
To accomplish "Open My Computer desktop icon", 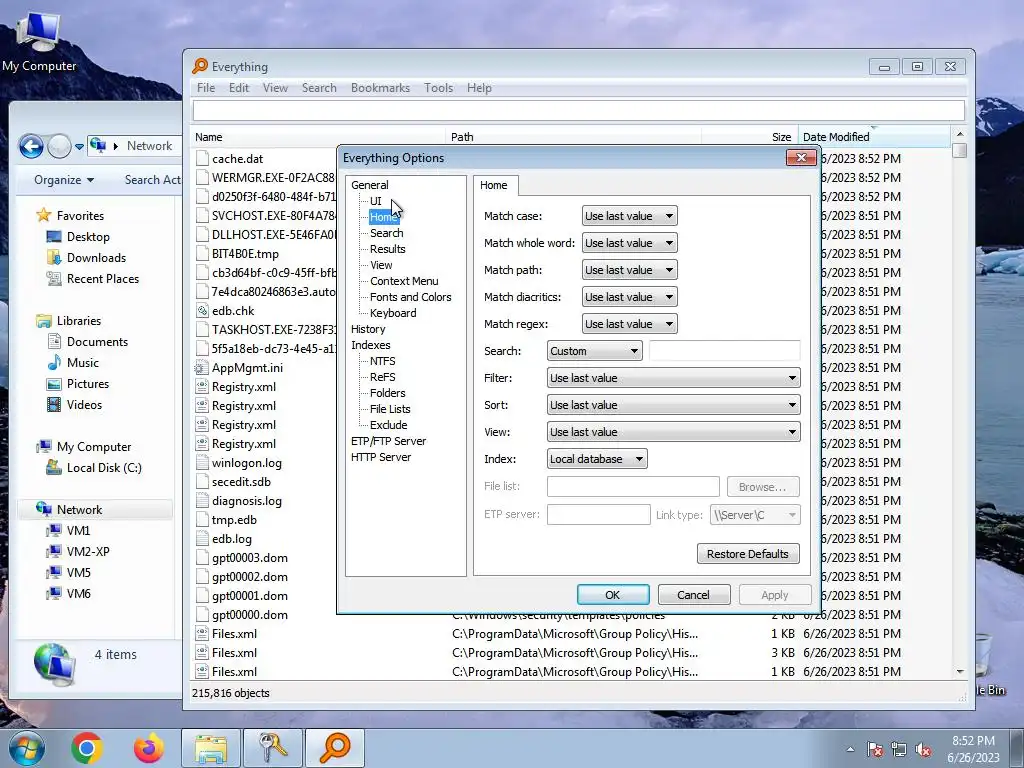I will coord(38,40).
